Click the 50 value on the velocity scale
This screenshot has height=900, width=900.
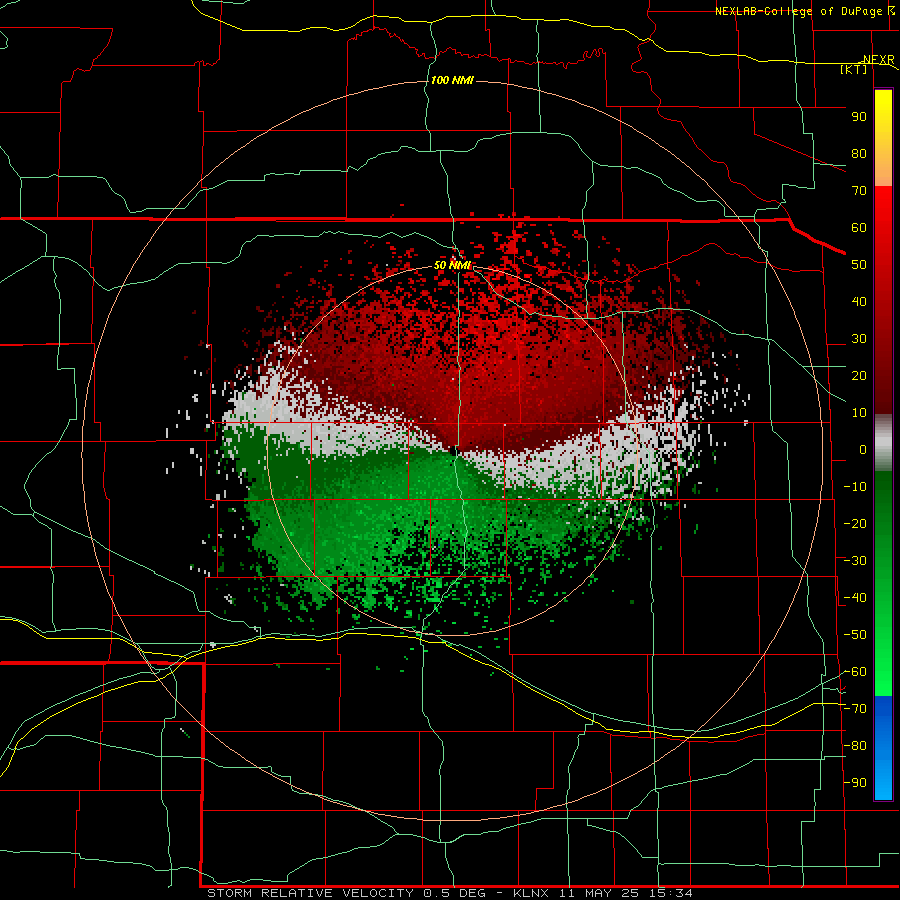[859, 265]
